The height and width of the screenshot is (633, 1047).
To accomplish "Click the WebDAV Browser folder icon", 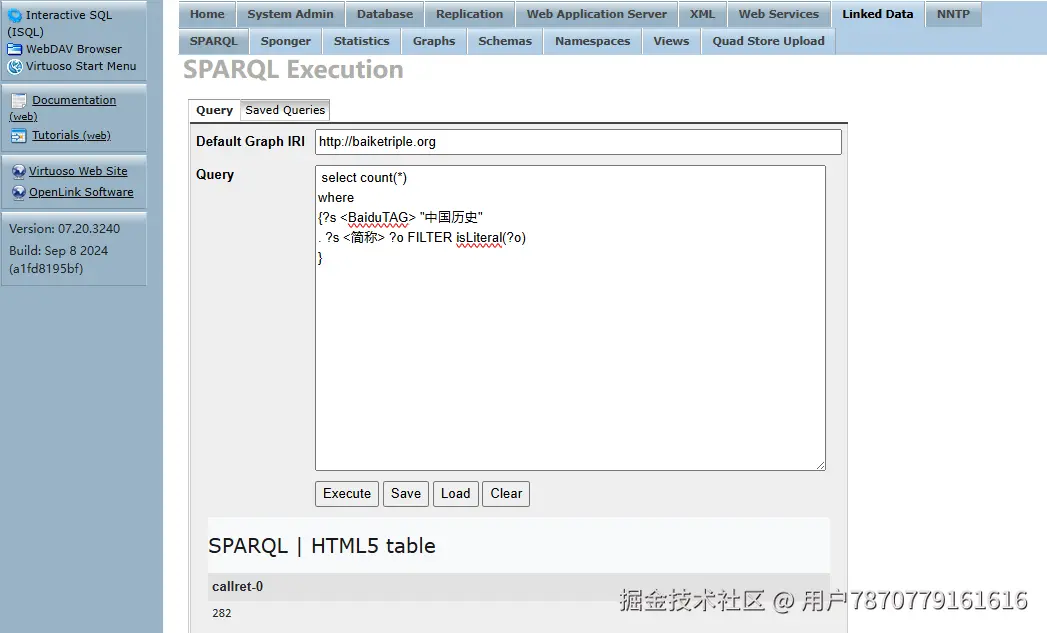I will click(15, 49).
